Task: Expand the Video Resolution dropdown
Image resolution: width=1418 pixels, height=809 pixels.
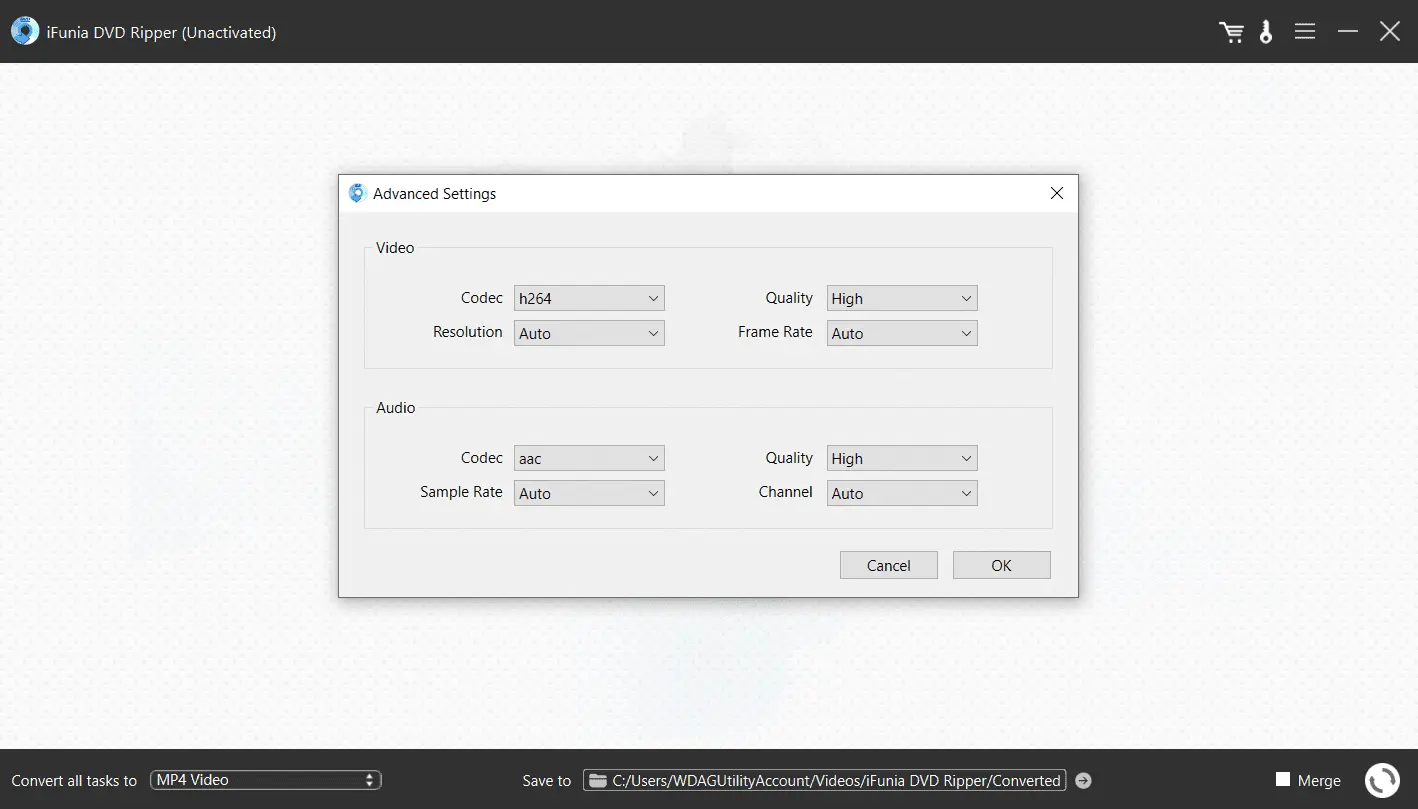Action: (x=589, y=333)
